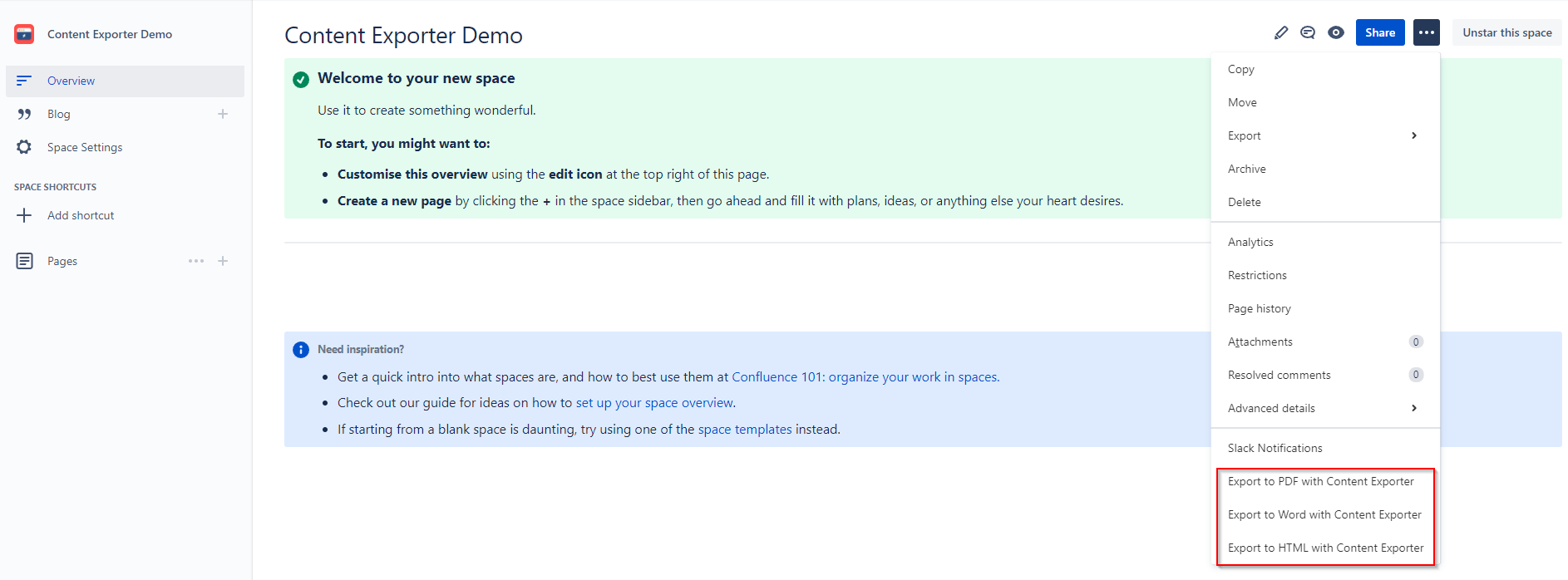
Task: Click the Share button
Action: (1380, 32)
